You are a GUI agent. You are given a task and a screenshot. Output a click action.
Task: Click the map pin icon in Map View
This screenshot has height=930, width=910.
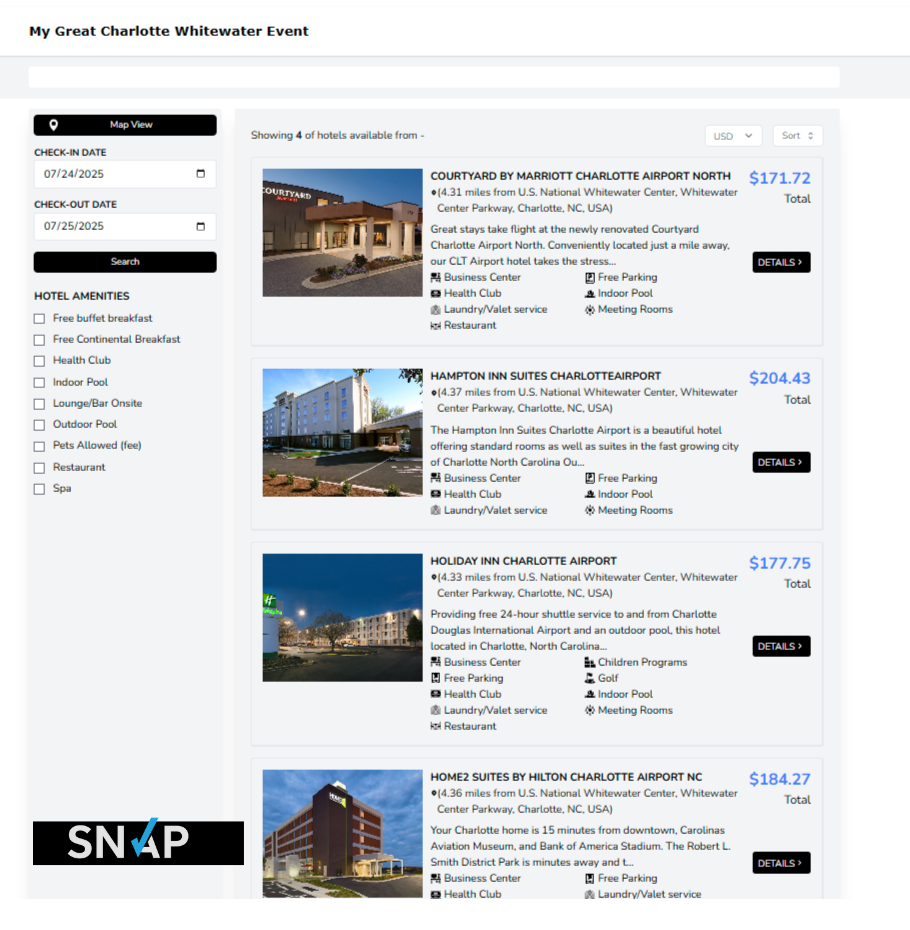pos(53,125)
